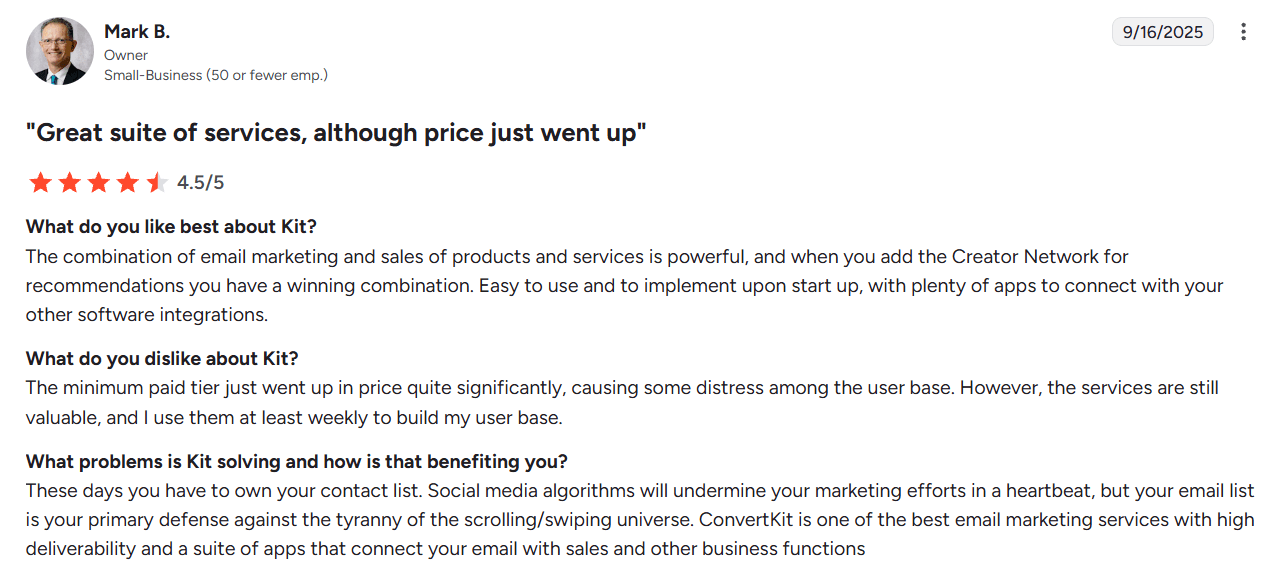This screenshot has width=1284, height=567.
Task: Click the word ConvertKit in the review
Action: pos(747,520)
